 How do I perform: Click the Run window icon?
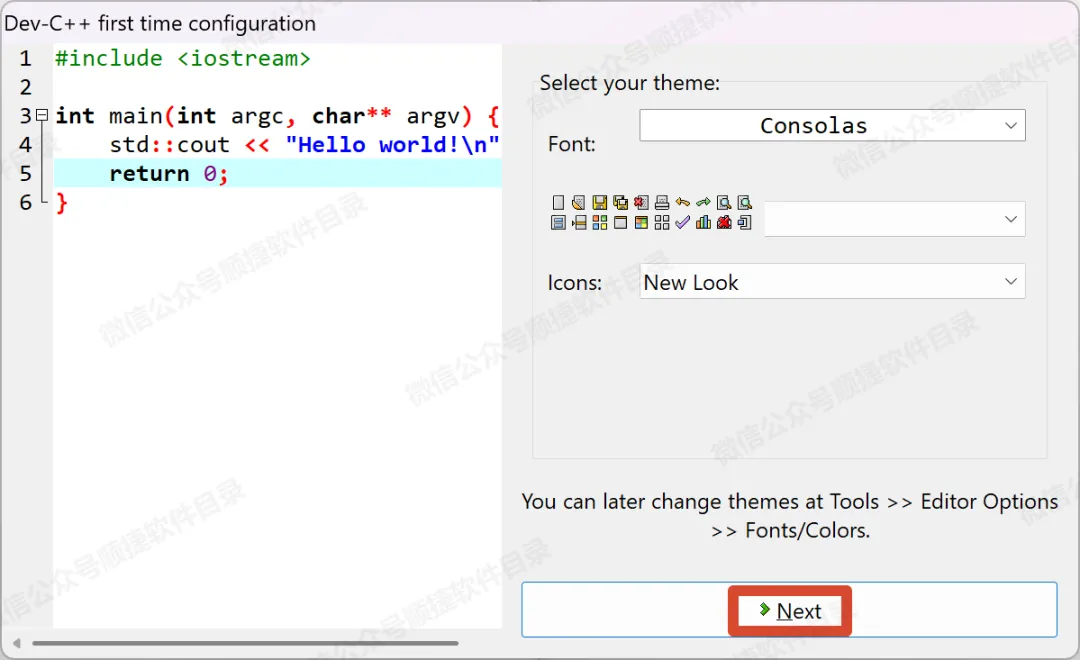(x=621, y=223)
